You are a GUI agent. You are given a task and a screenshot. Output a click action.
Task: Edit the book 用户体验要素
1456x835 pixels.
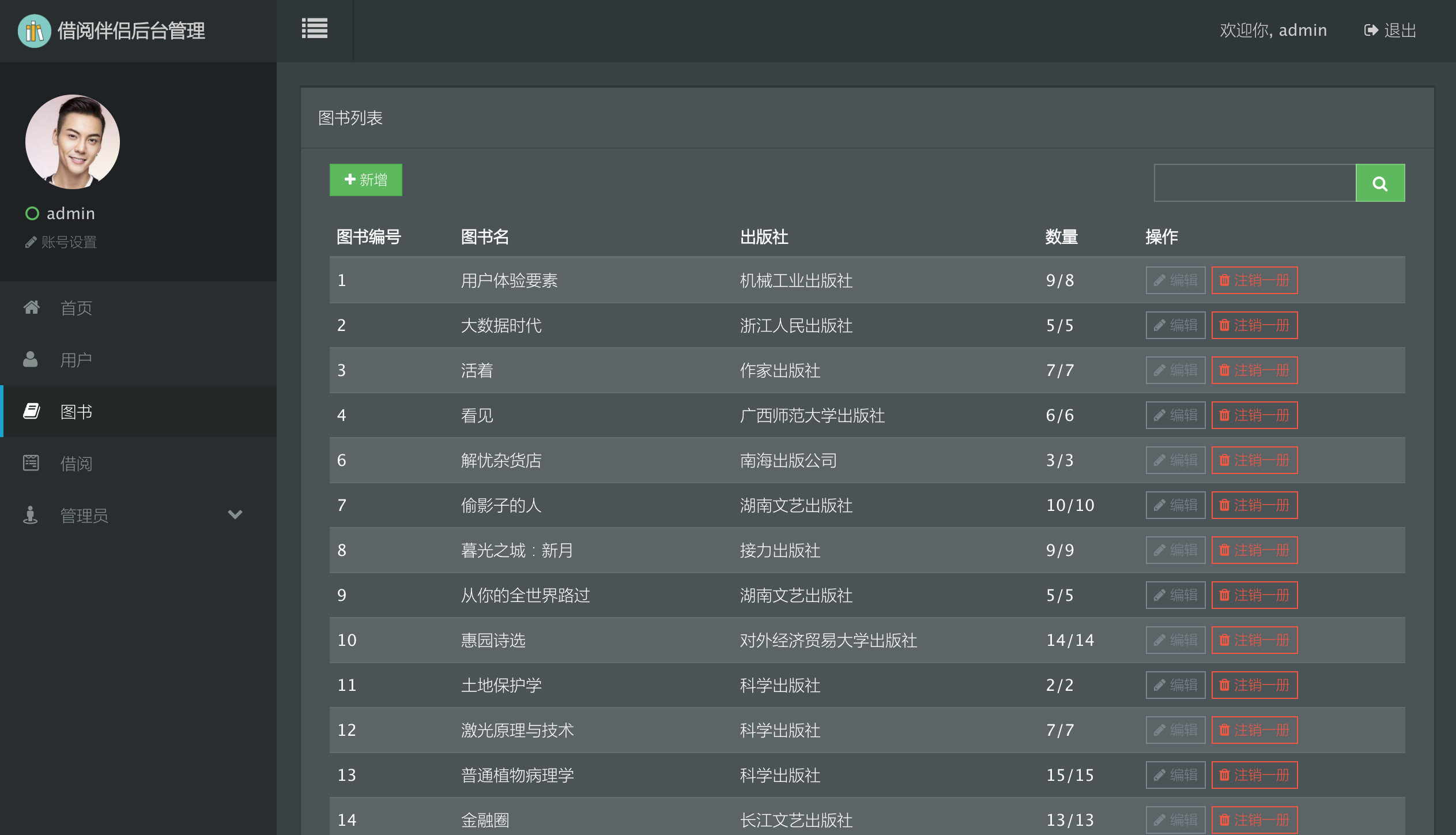tap(1175, 280)
